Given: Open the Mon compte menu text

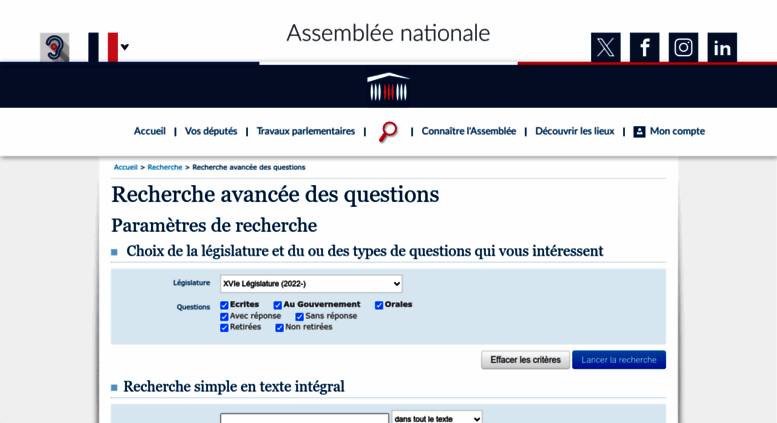Looking at the screenshot, I should (x=677, y=131).
